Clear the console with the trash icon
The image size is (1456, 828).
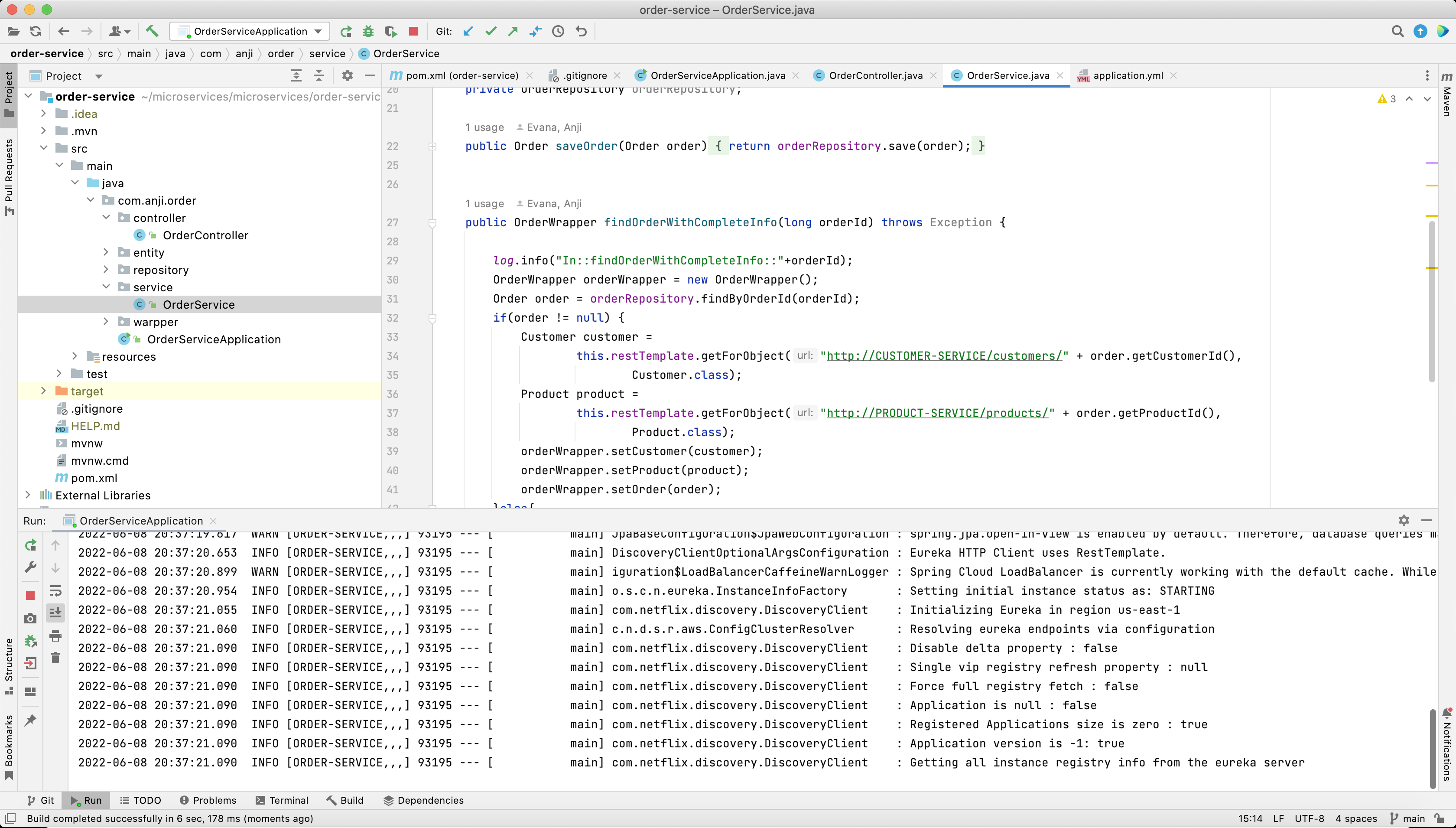click(56, 658)
